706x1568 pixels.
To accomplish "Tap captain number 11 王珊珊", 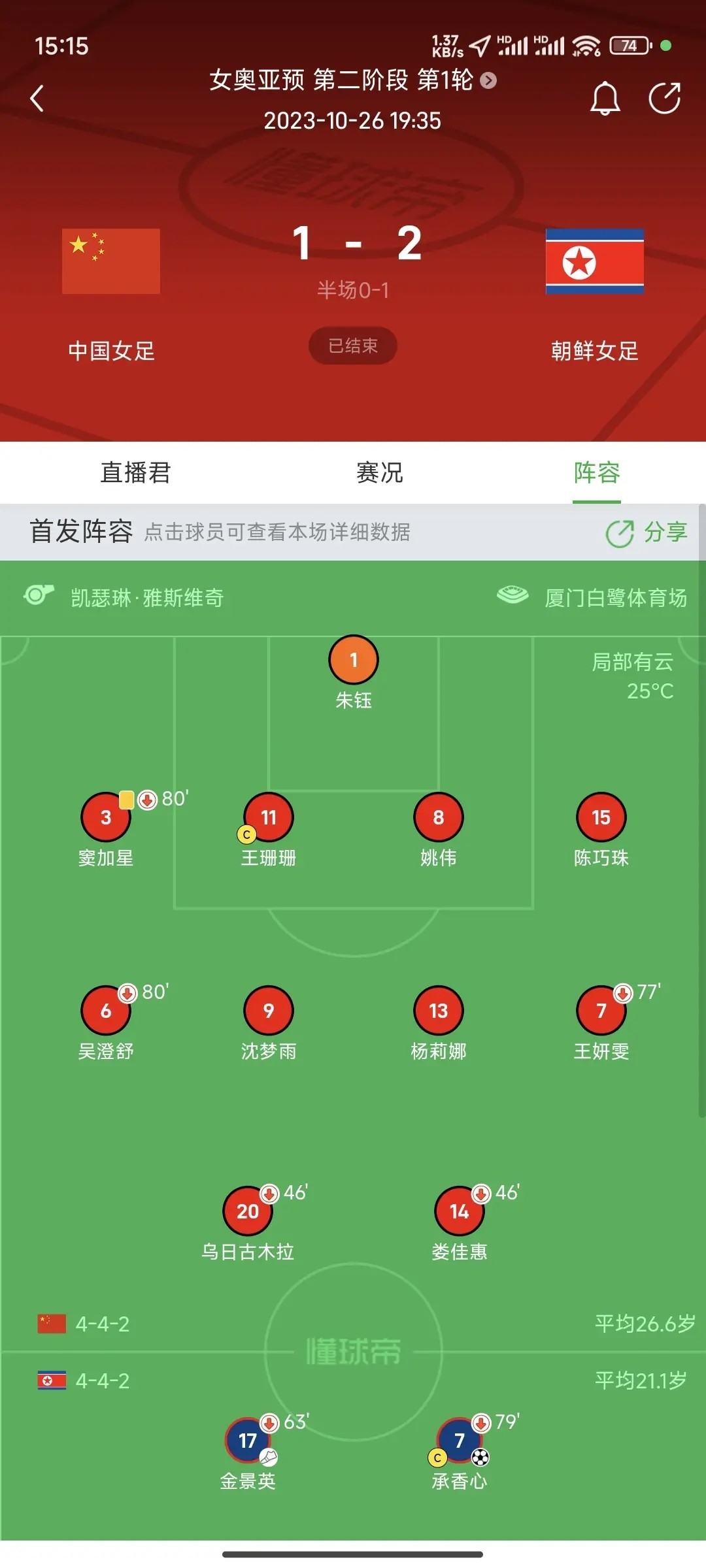I will coord(269,817).
